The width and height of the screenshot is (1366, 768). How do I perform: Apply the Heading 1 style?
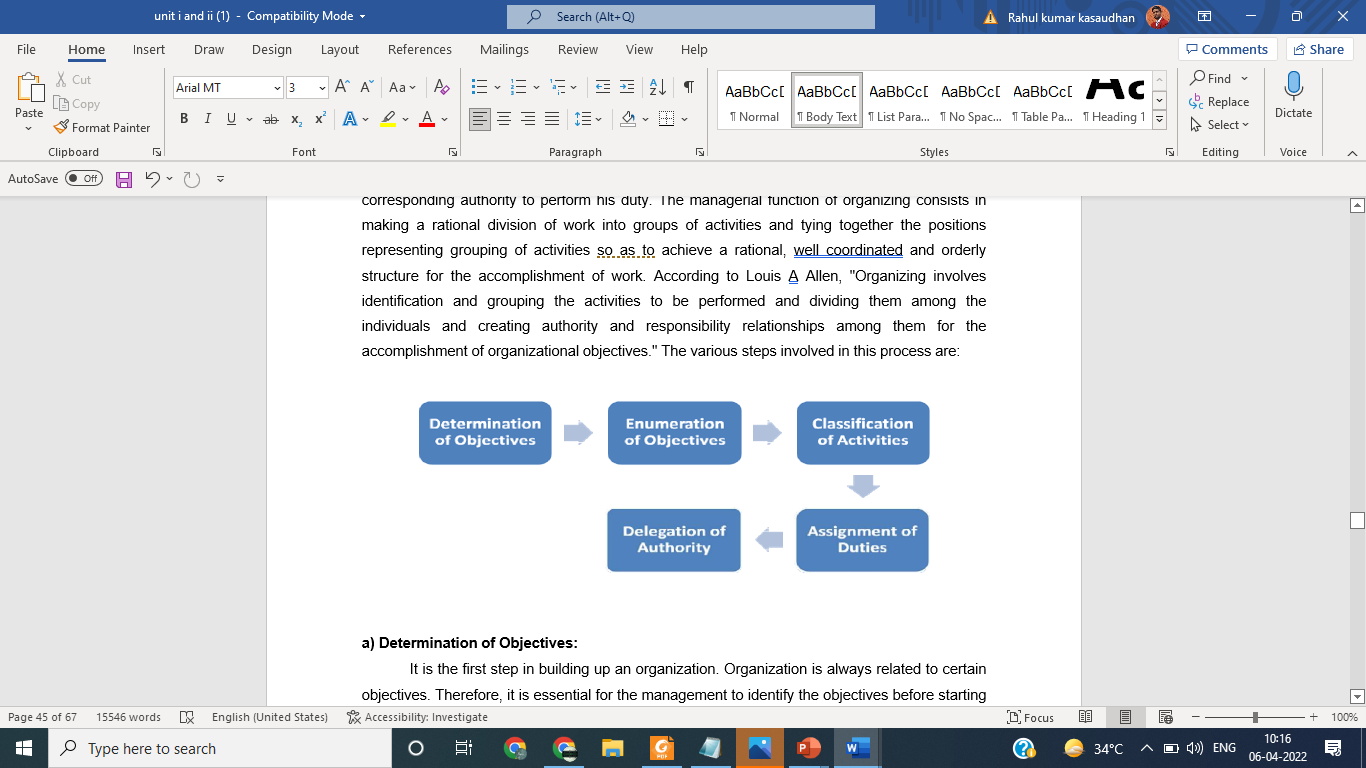[x=1114, y=101]
